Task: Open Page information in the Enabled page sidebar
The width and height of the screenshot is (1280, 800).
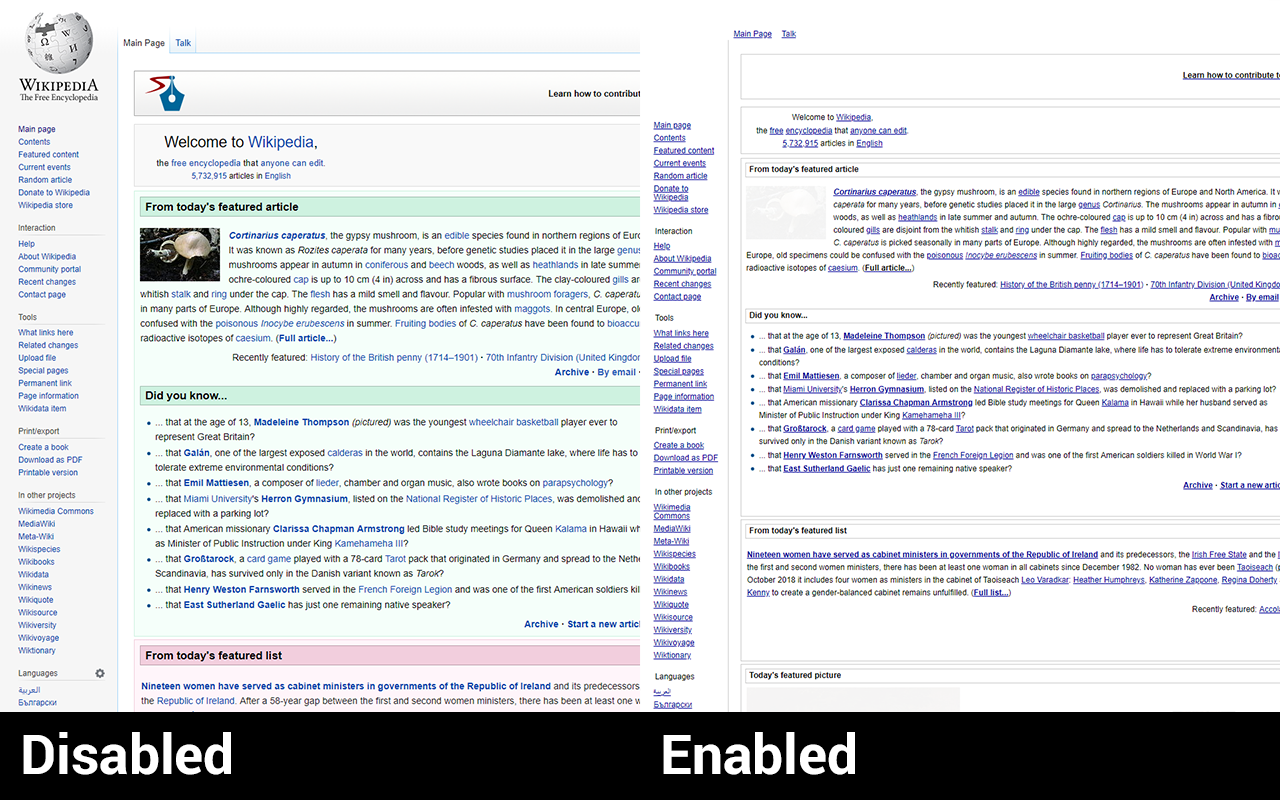Action: pyautogui.click(x=684, y=396)
